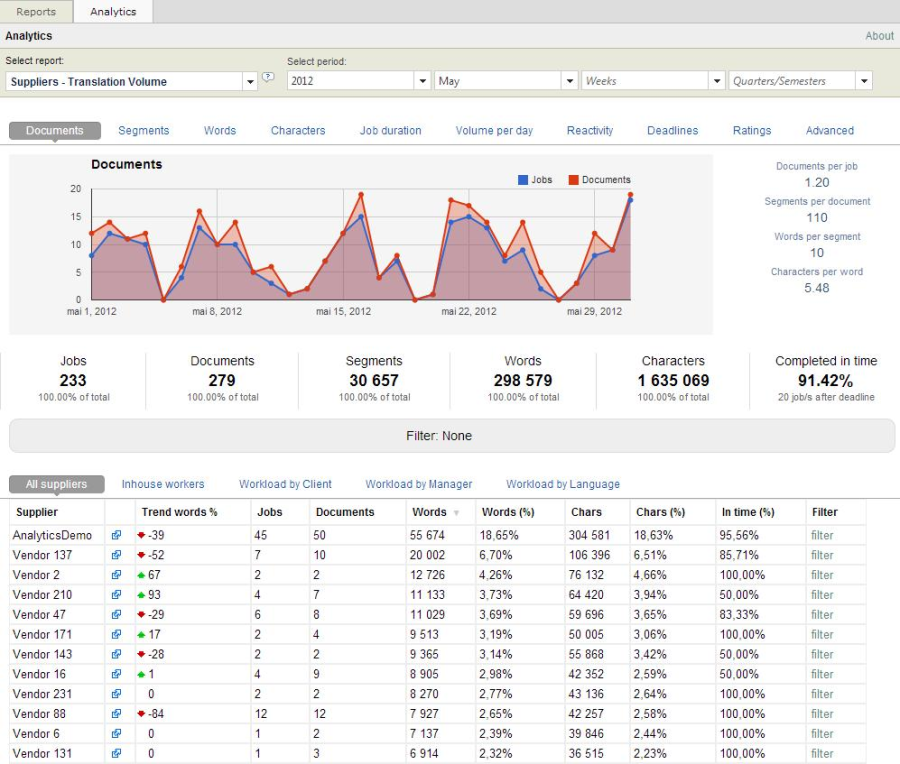Click filter link for Vendor 171
The width and height of the screenshot is (900, 764).
coord(822,635)
